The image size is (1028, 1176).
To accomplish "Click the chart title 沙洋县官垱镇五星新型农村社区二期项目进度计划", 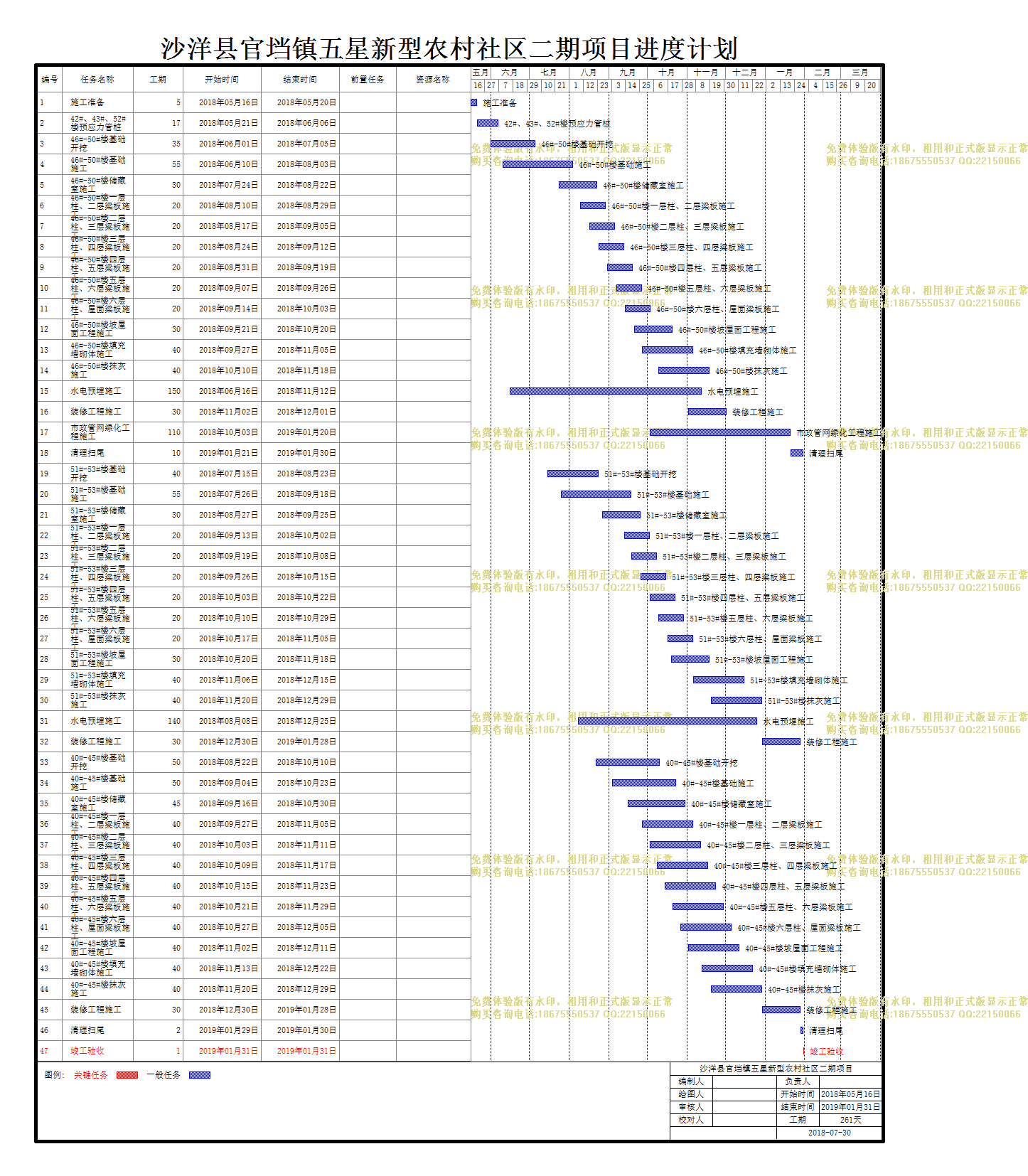I will (x=449, y=48).
